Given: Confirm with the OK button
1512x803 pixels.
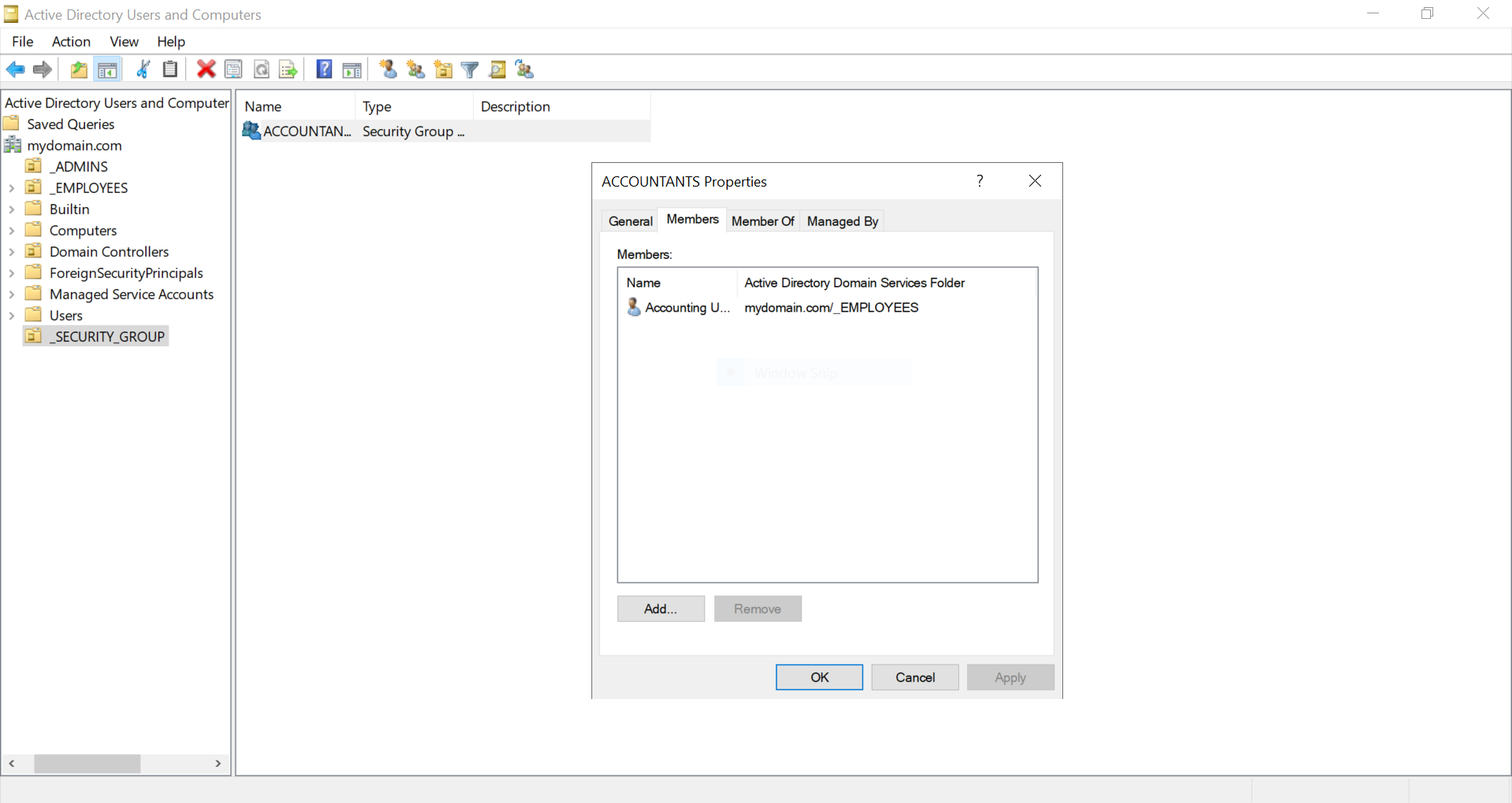Looking at the screenshot, I should click(819, 677).
